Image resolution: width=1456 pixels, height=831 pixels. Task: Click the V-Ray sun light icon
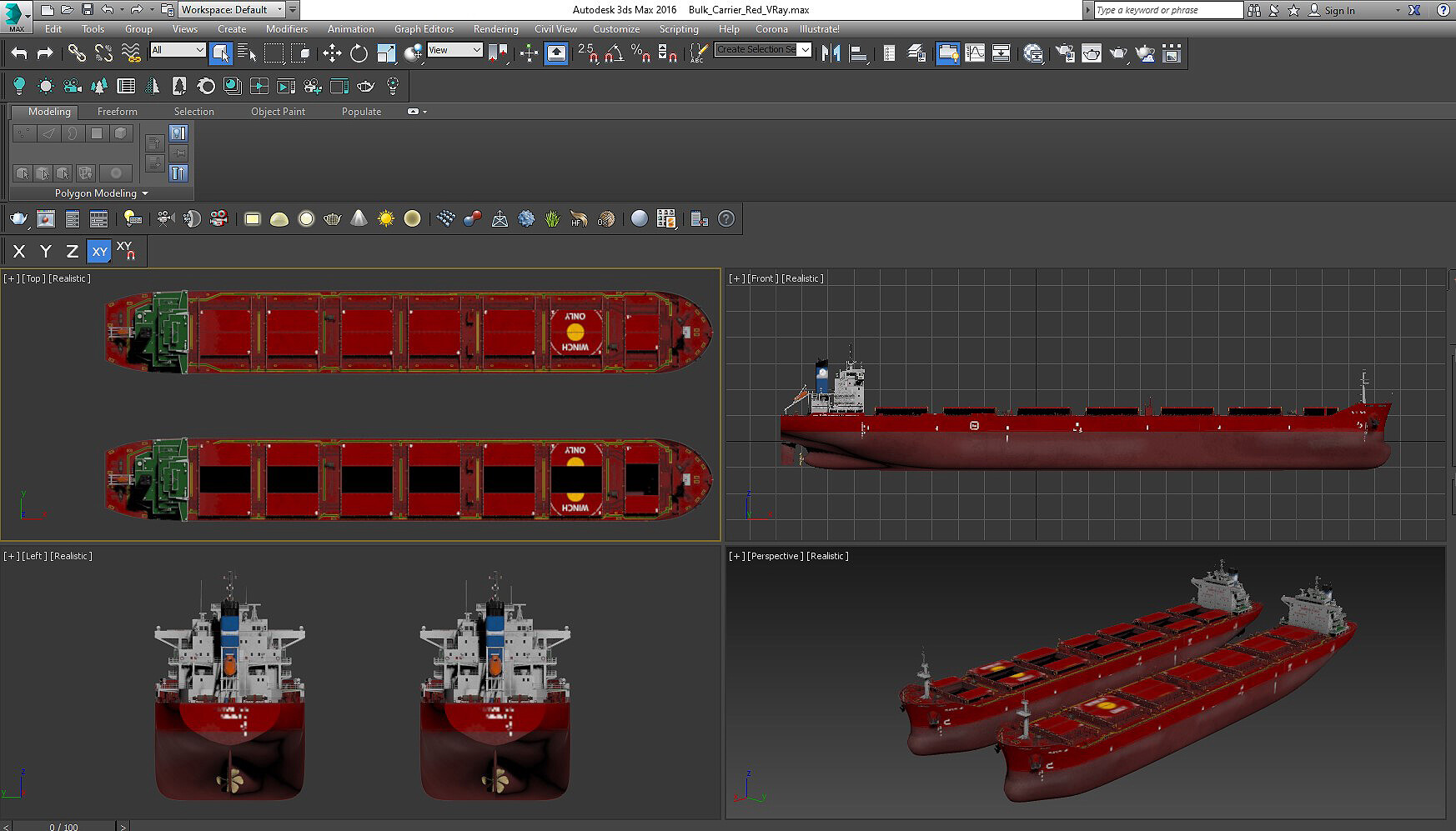(x=385, y=218)
